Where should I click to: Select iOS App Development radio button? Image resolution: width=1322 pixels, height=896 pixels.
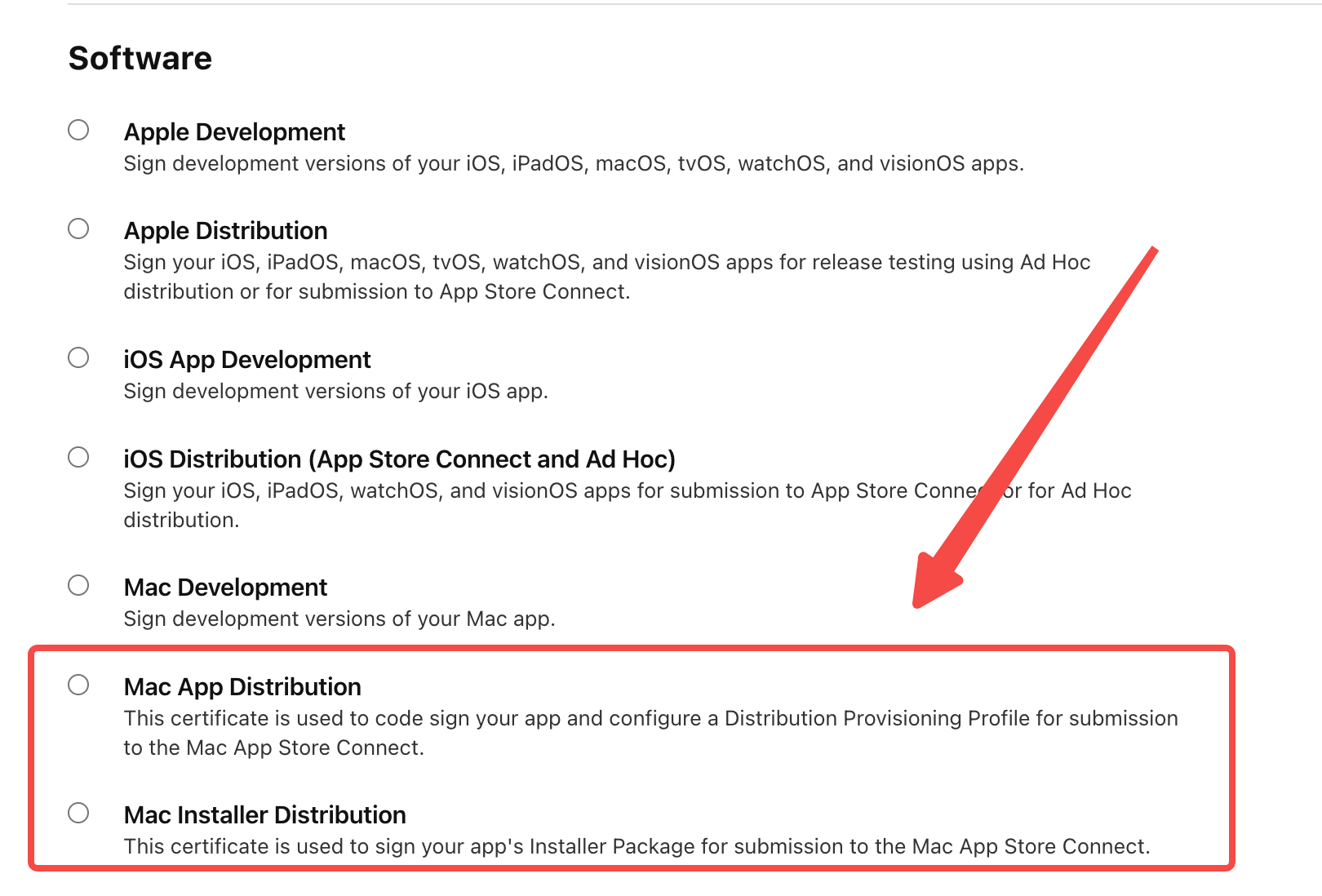pos(78,357)
